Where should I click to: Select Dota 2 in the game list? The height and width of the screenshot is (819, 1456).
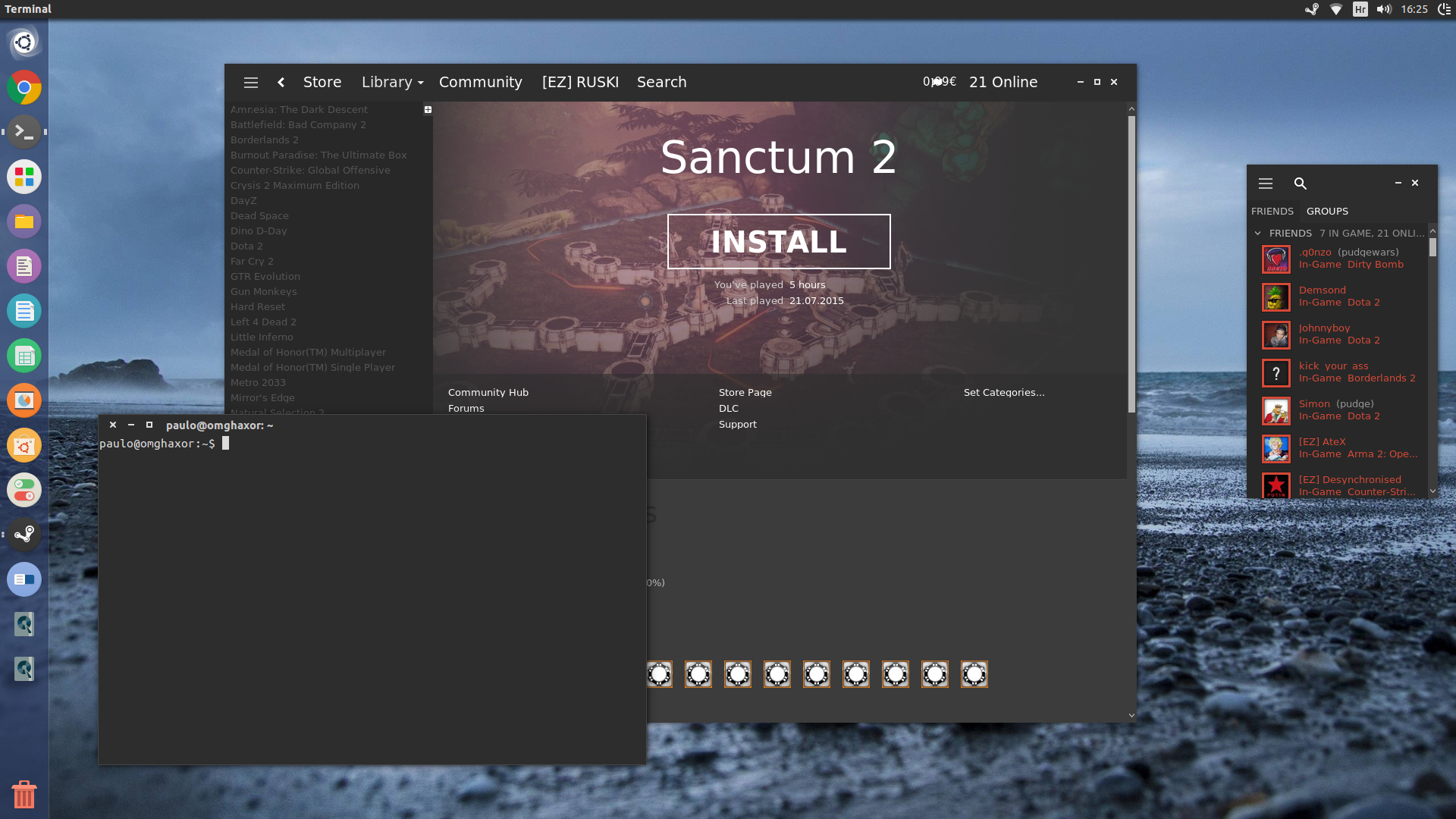[246, 246]
